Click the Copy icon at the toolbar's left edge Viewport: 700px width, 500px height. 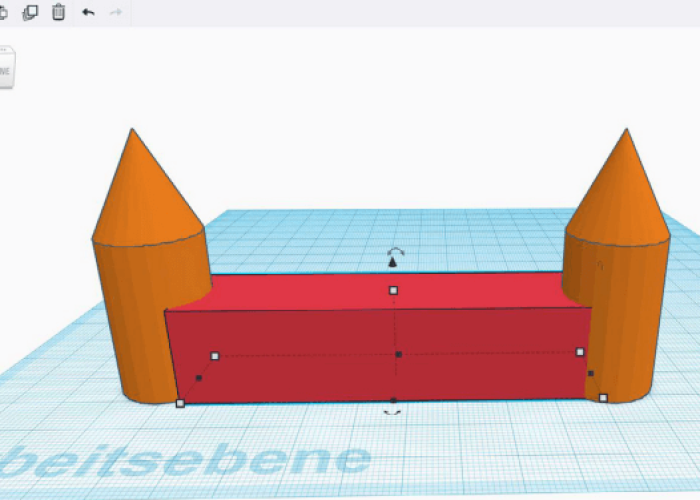3,12
